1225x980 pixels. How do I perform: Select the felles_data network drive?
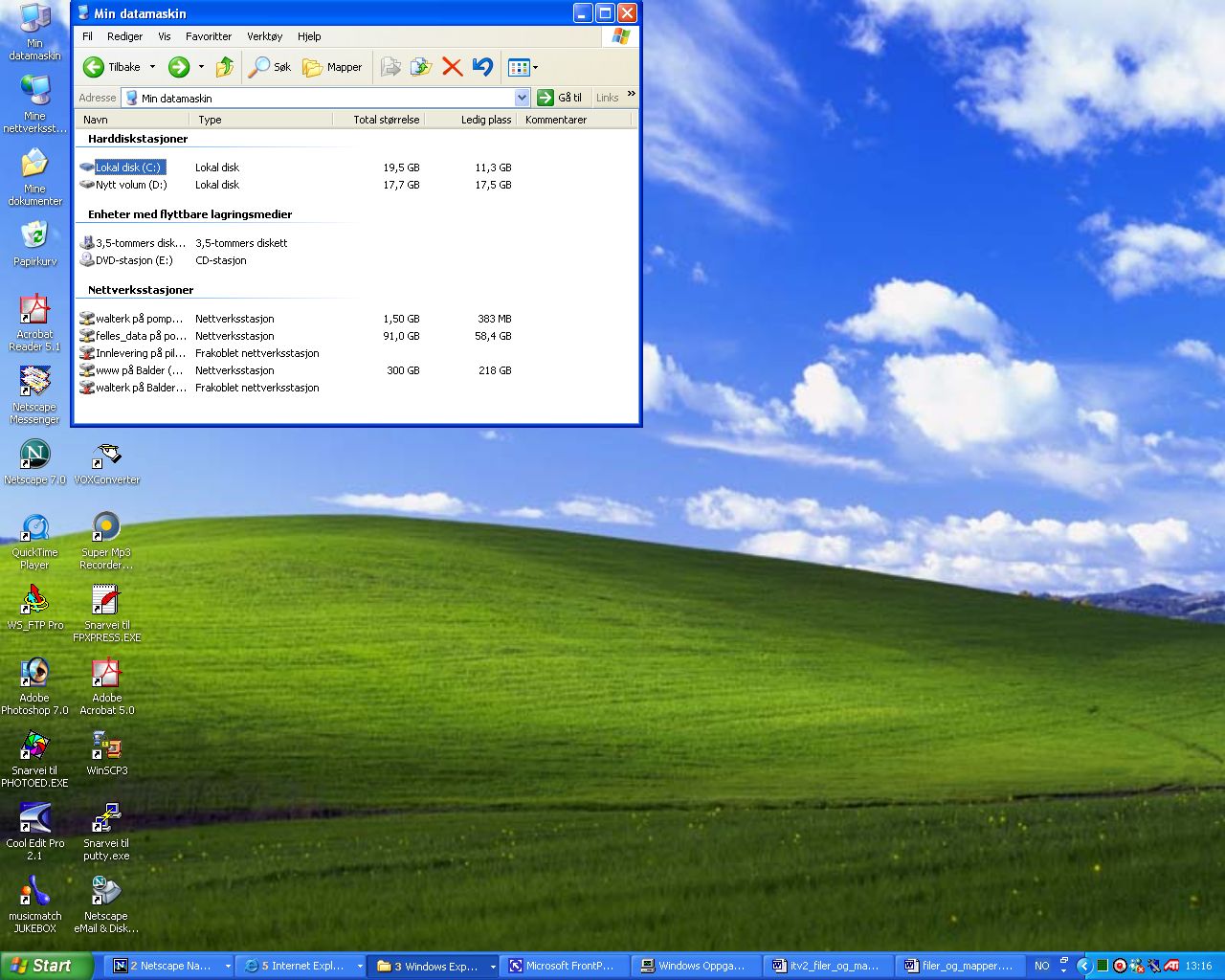click(x=133, y=336)
